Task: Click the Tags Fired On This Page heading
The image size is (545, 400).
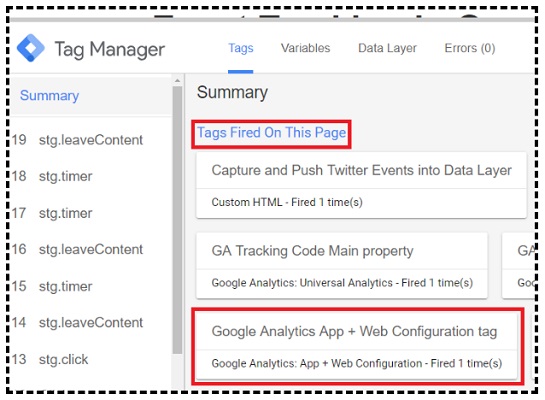Action: 271,133
